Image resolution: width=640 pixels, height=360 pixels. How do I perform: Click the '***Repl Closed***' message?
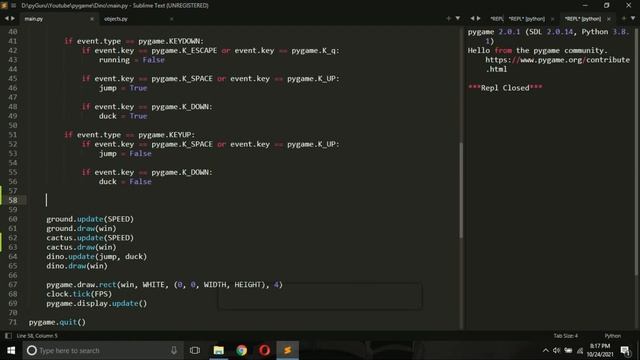(x=505, y=88)
